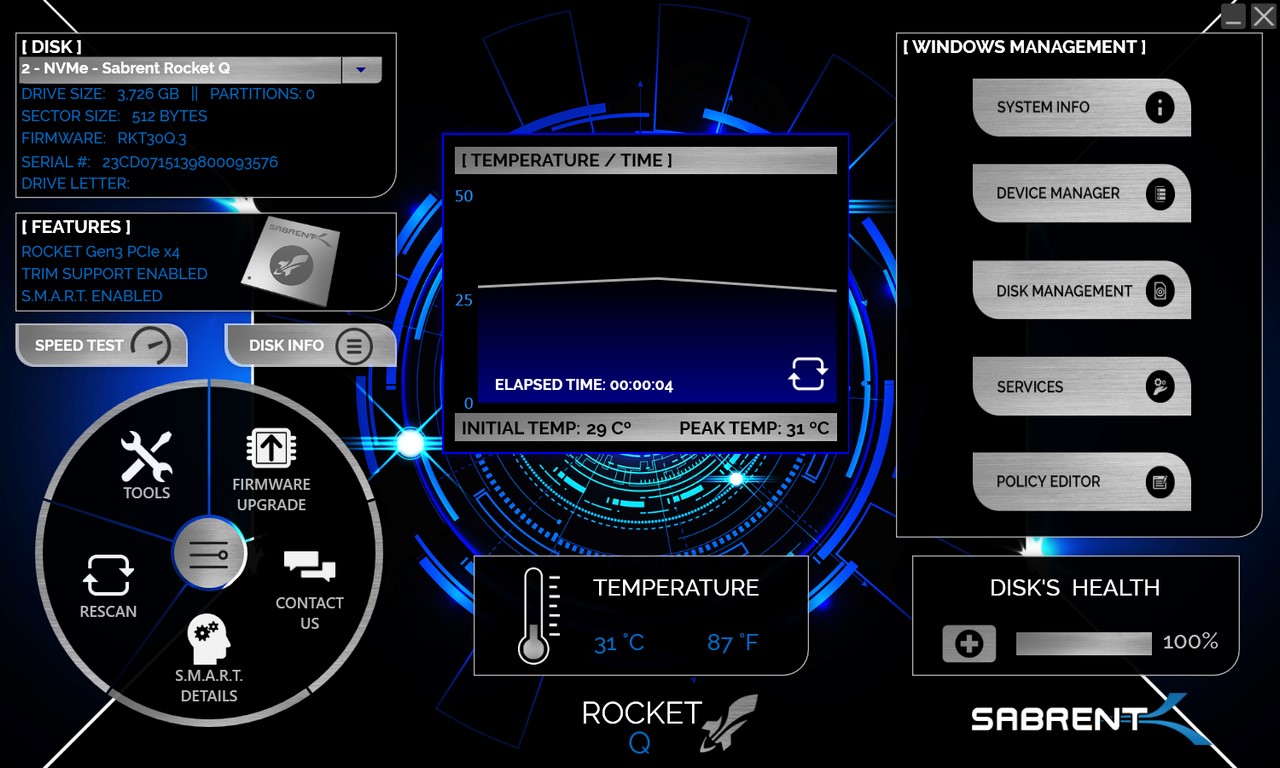The height and width of the screenshot is (768, 1280).
Task: Click the 'FIRMWARE: RKT30Q.3' text
Action: point(104,138)
